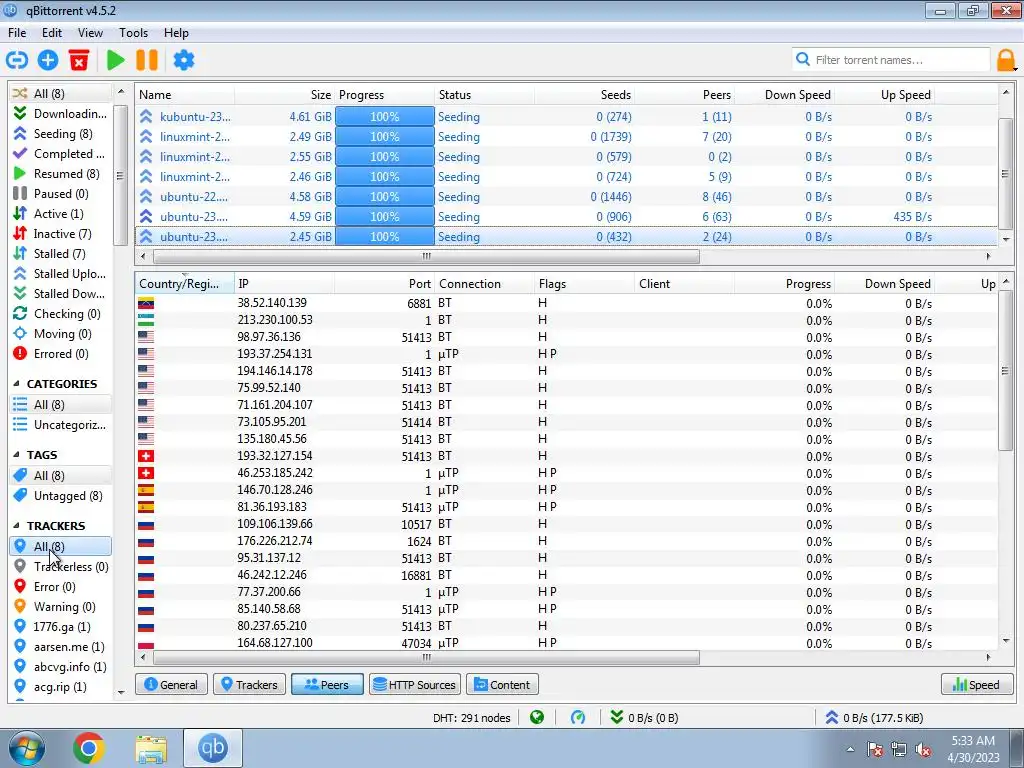
Task: Click the orange lock icon in toolbar
Action: coord(1006,60)
